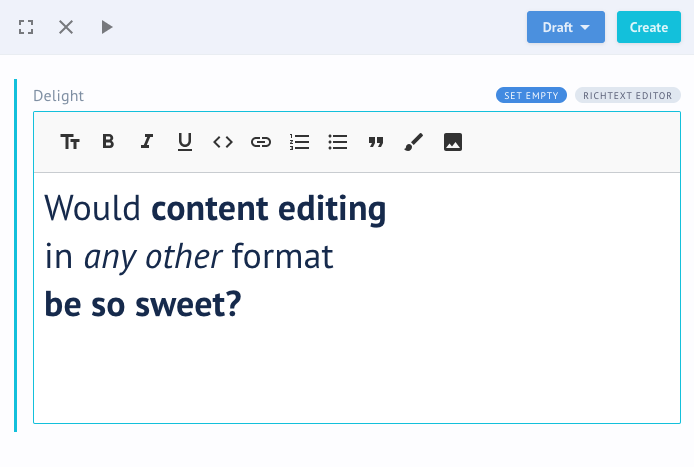Click the Set Empty badge
The height and width of the screenshot is (467, 694).
[x=531, y=95]
